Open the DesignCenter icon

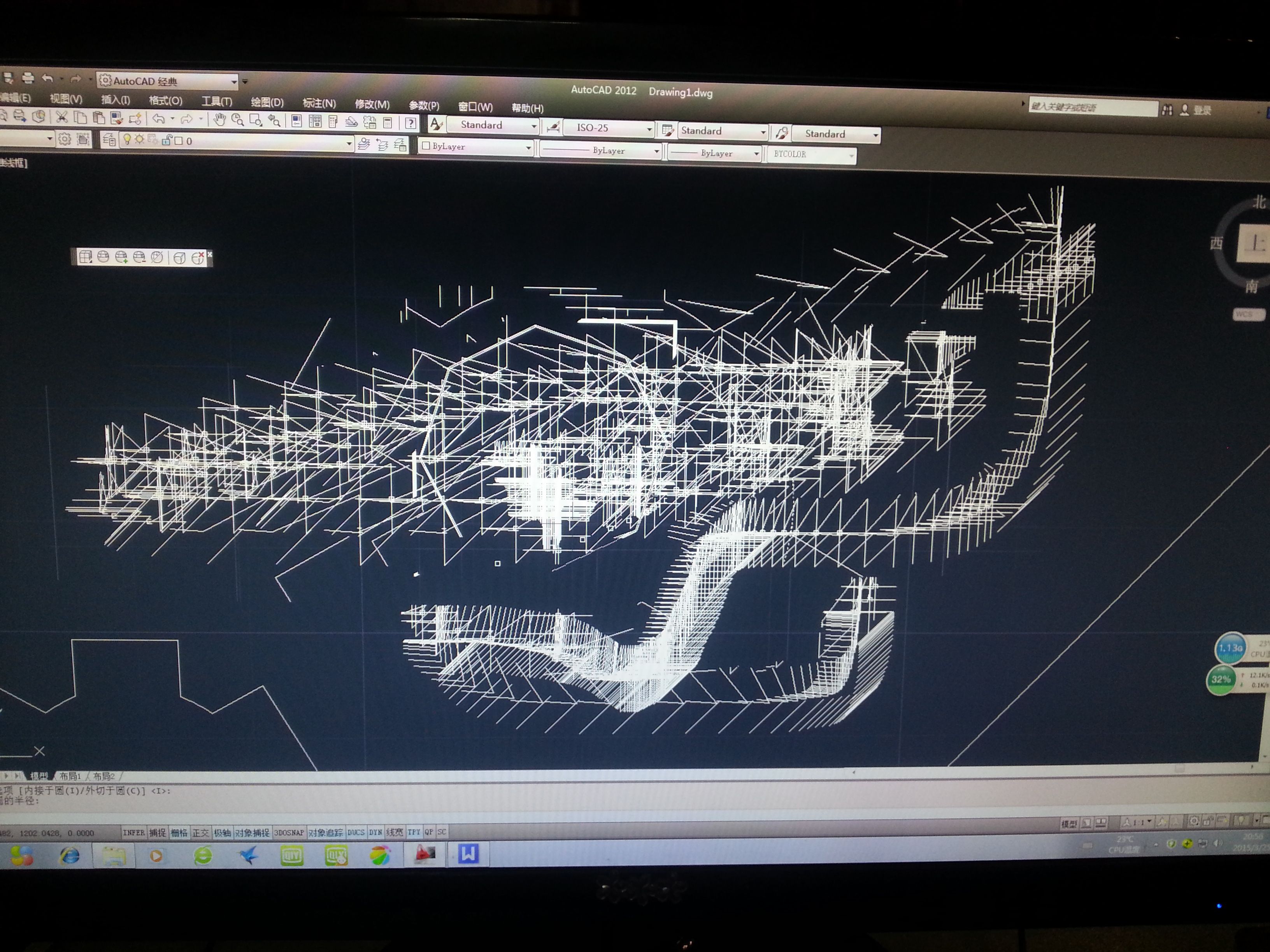tap(315, 121)
